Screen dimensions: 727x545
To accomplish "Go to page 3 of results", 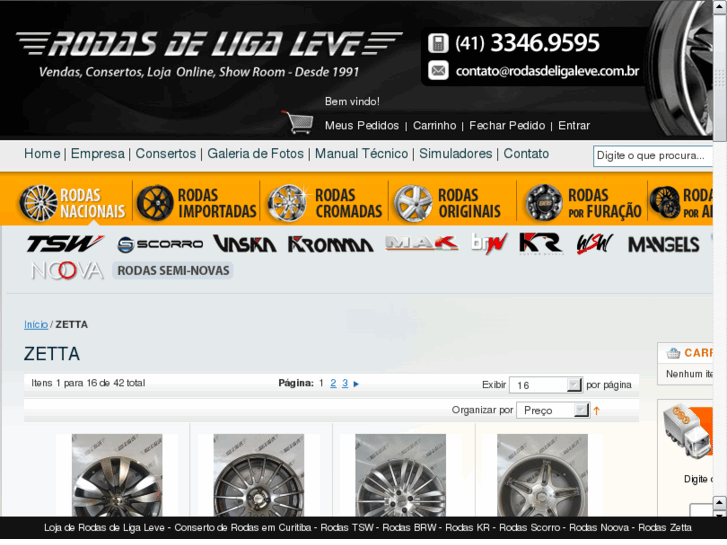I will pos(345,384).
